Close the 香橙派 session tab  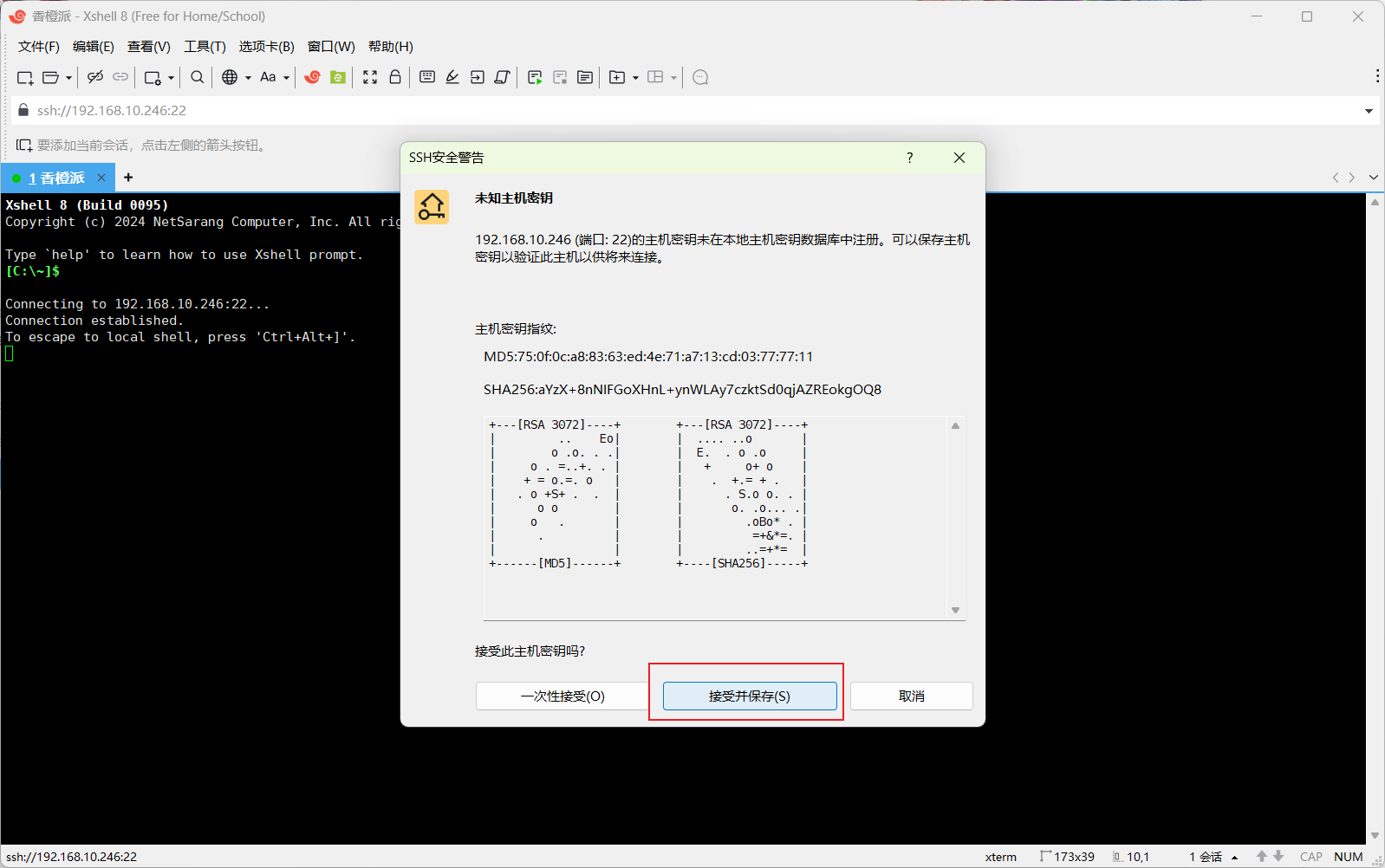click(101, 178)
